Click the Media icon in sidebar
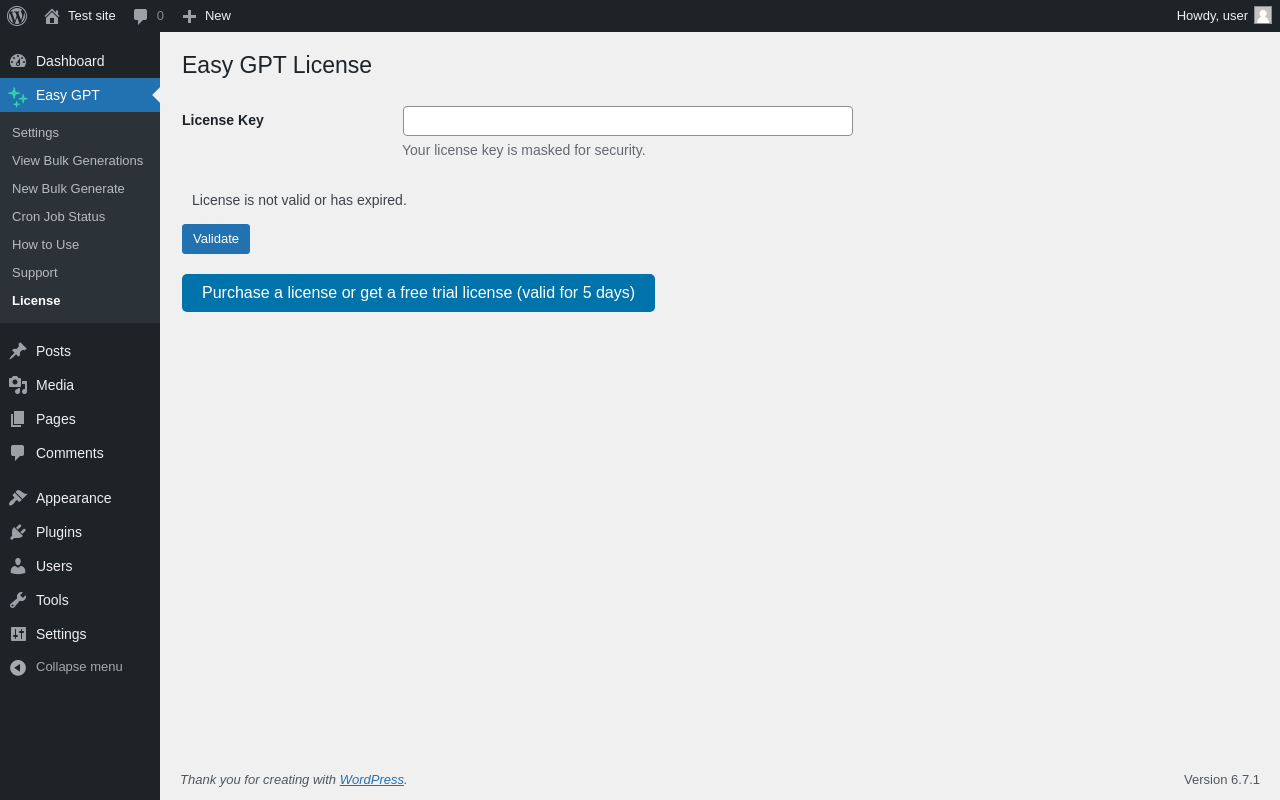 tap(18, 385)
